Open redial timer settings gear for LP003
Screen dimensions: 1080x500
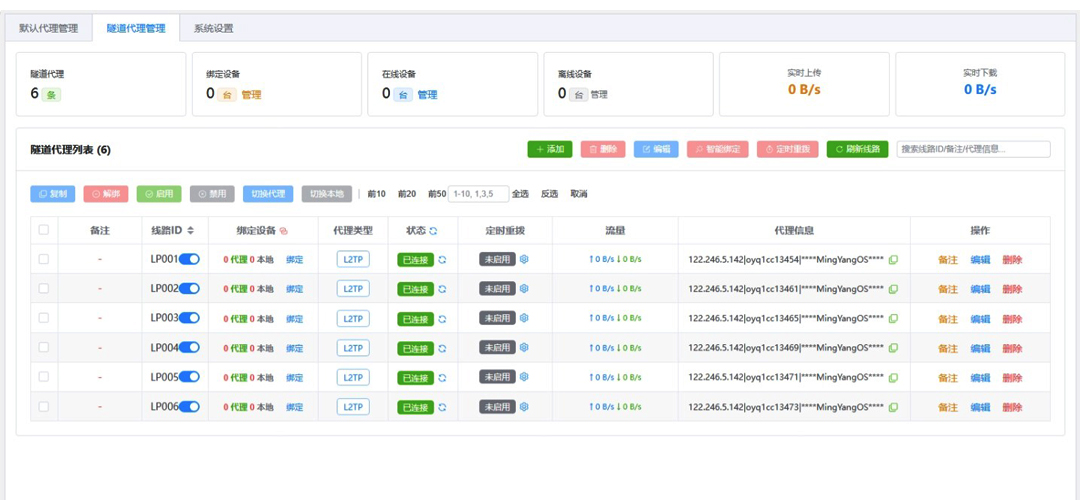tap(523, 317)
